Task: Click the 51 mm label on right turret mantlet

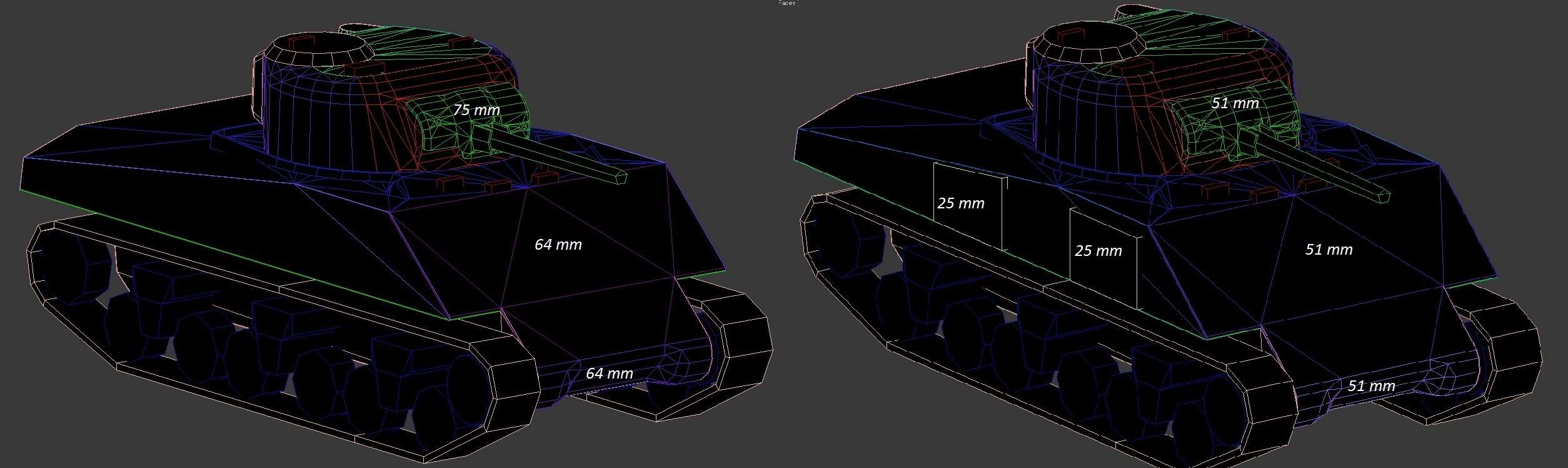Action: pyautogui.click(x=1235, y=103)
